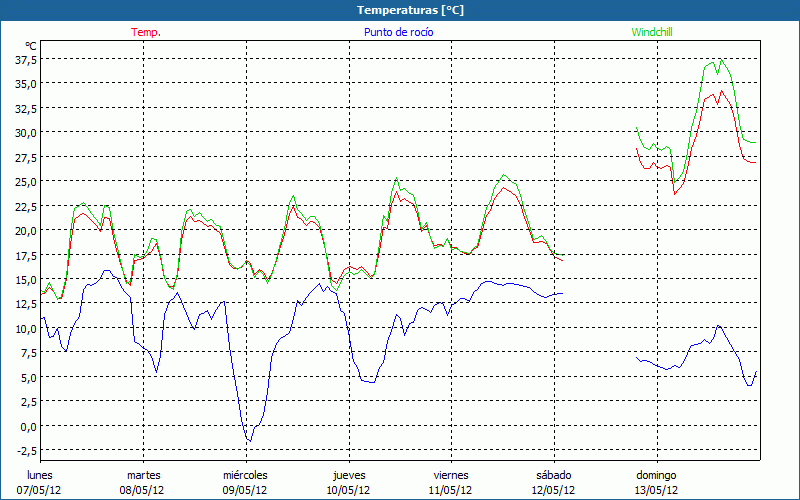
Task: Click the 10,0 y-axis tick label
Action: tap(26, 328)
